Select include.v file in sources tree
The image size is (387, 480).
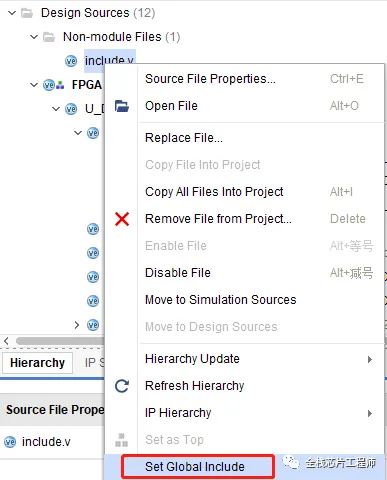pyautogui.click(x=110, y=61)
